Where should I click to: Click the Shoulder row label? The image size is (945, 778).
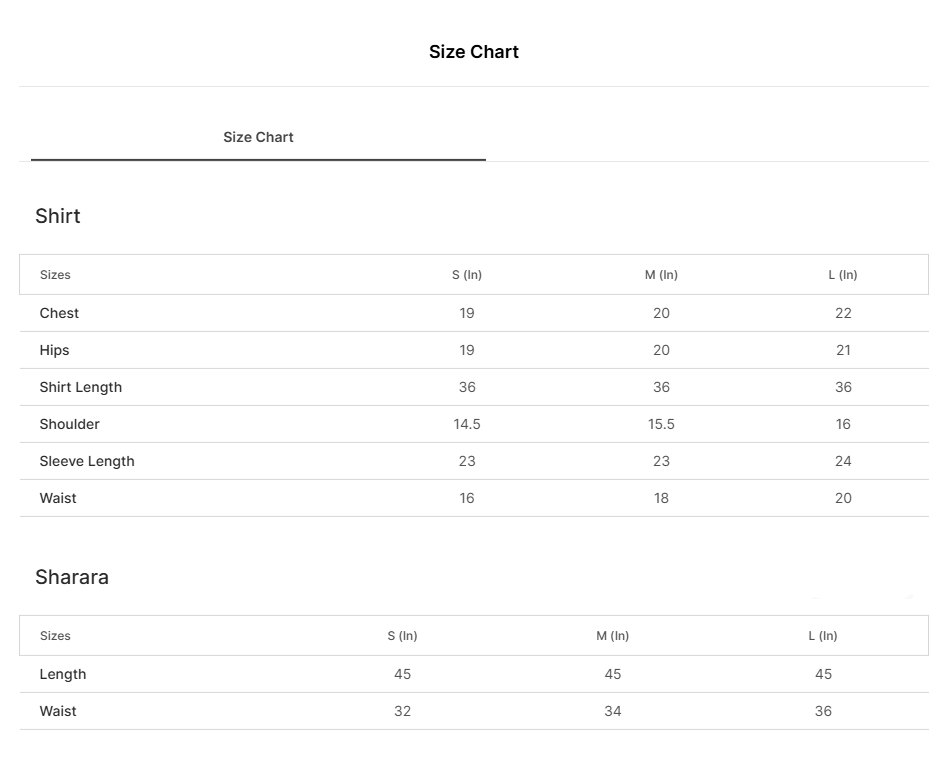(x=69, y=424)
